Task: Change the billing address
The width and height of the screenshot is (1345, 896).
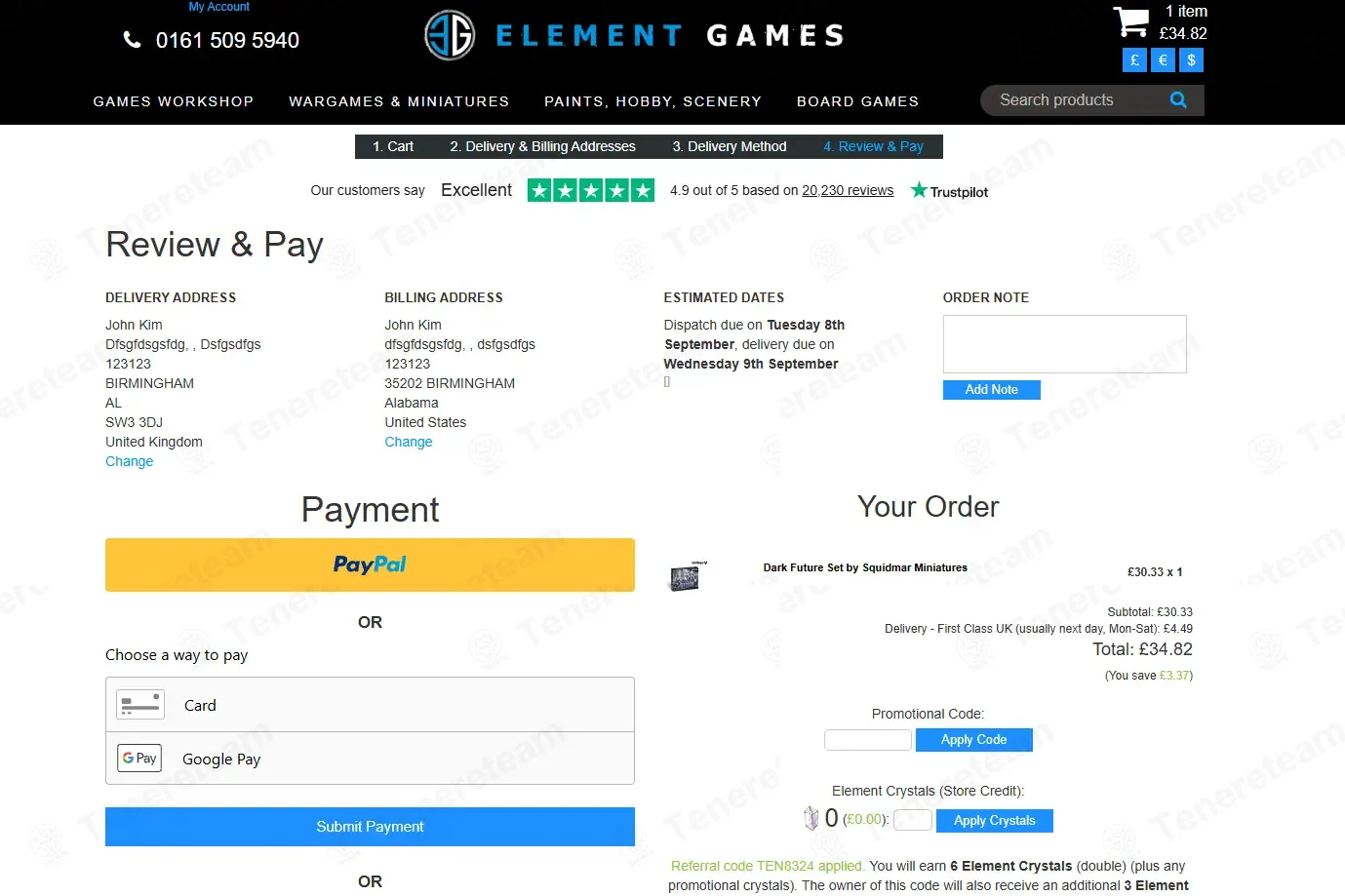Action: click(409, 442)
